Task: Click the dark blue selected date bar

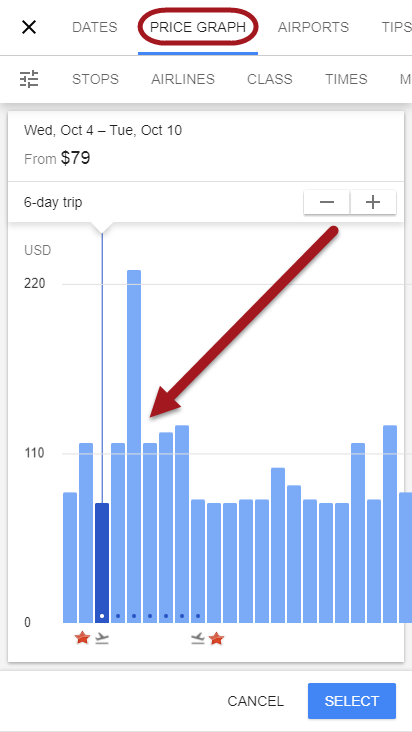Action: (102, 563)
